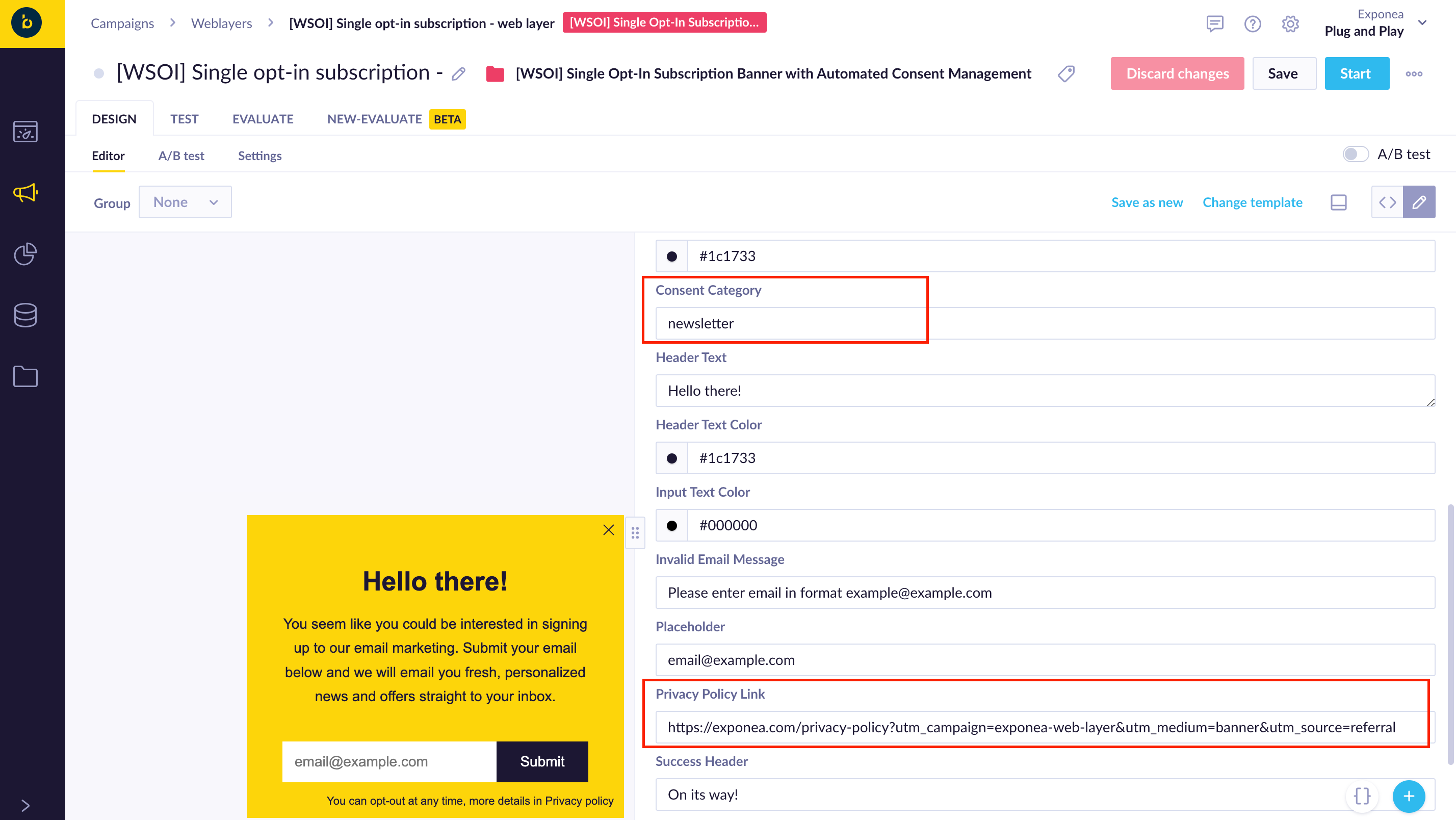Image resolution: width=1456 pixels, height=820 pixels.
Task: Expand the Exponea Plug and Play account menu
Action: pyautogui.click(x=1423, y=22)
